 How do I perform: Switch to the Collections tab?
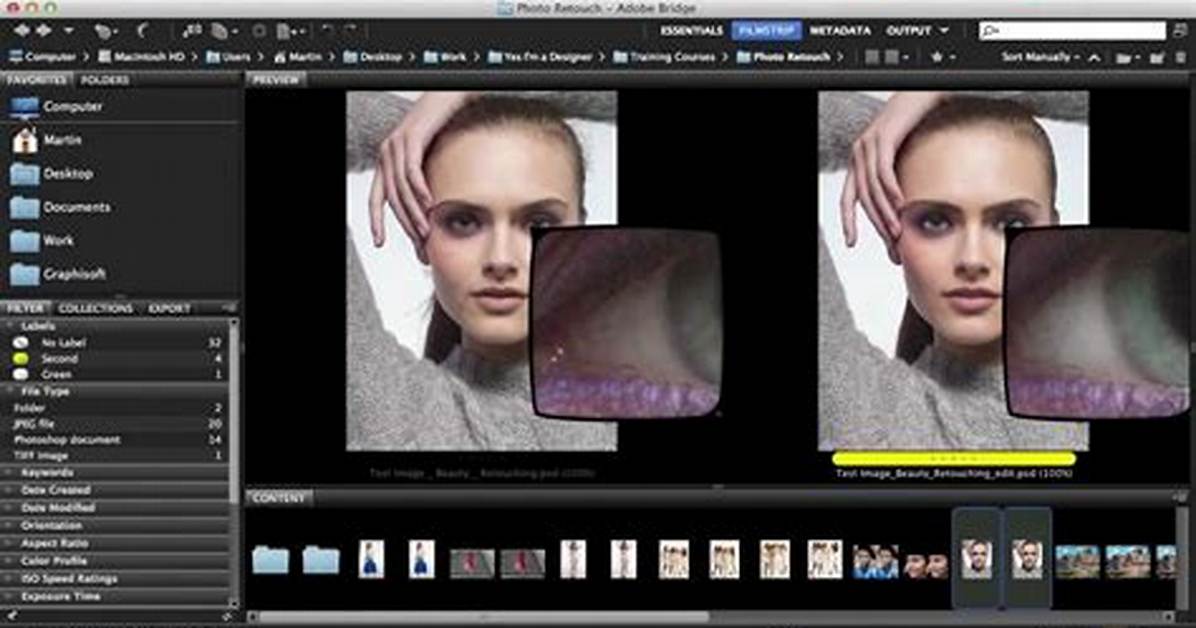(x=96, y=308)
